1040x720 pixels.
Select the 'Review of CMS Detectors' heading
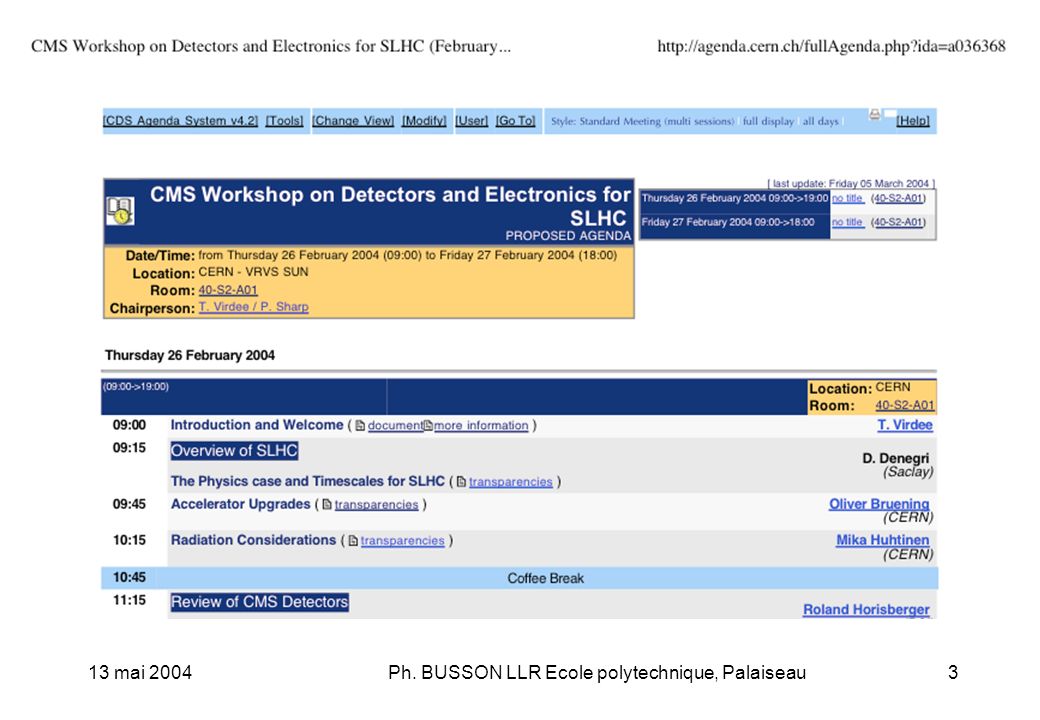[x=259, y=602]
